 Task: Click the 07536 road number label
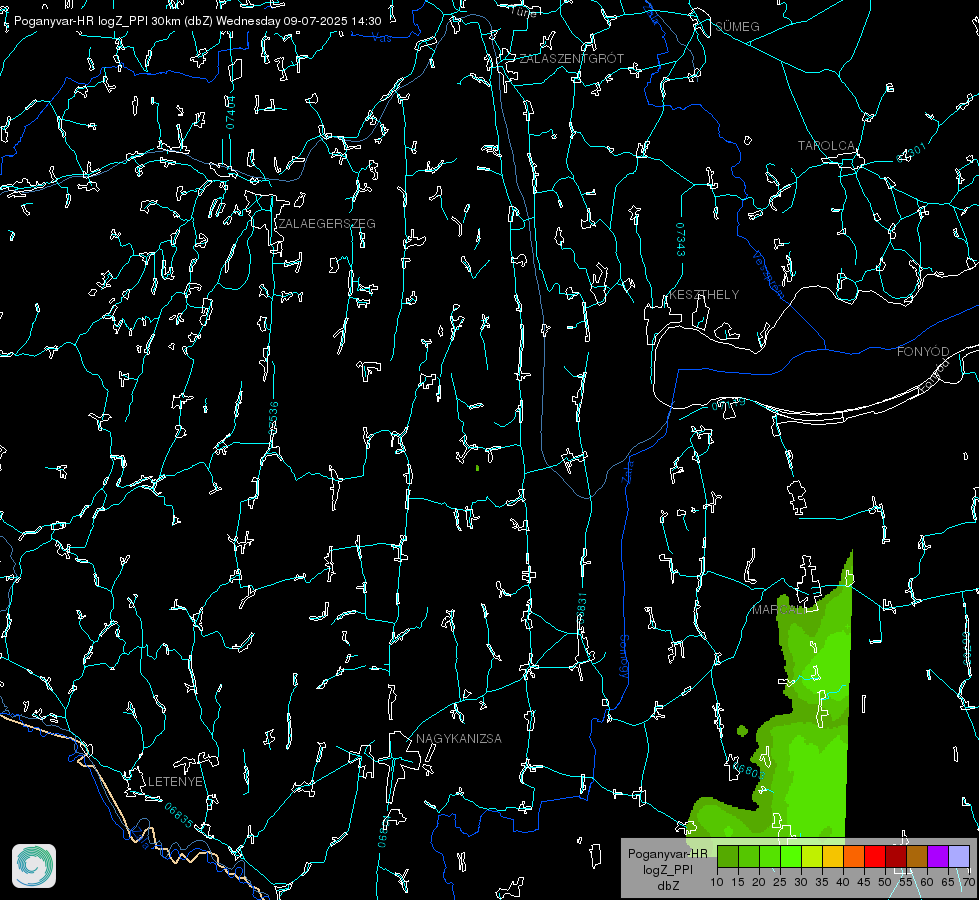(x=273, y=418)
